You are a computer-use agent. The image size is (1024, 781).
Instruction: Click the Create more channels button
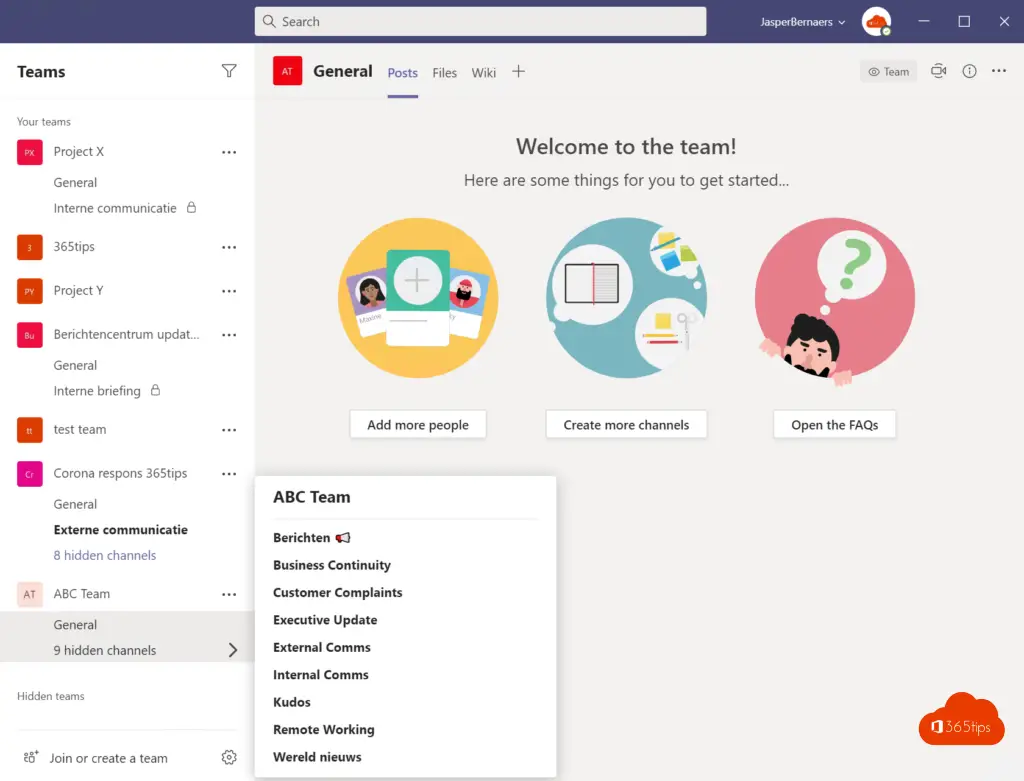pyautogui.click(x=626, y=424)
